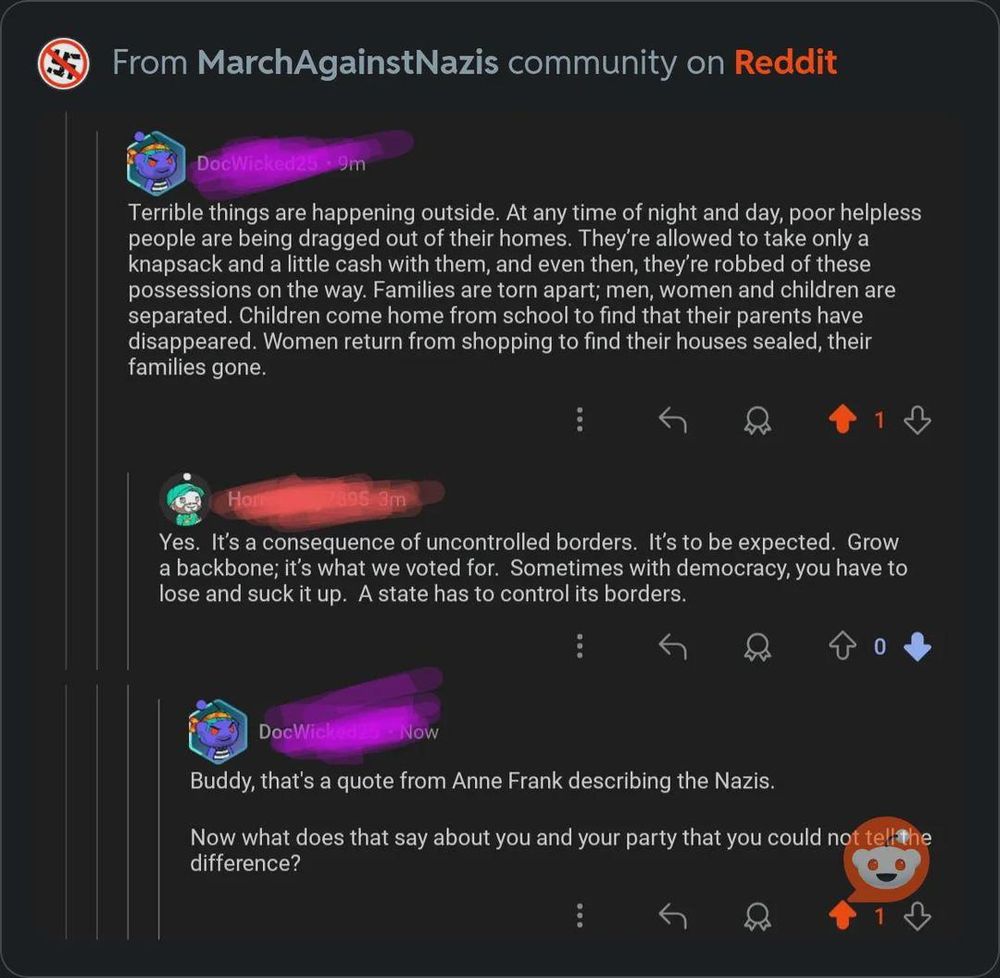This screenshot has width=1000, height=978.
Task: View the green-hat avatar of second commenter
Action: (x=185, y=500)
